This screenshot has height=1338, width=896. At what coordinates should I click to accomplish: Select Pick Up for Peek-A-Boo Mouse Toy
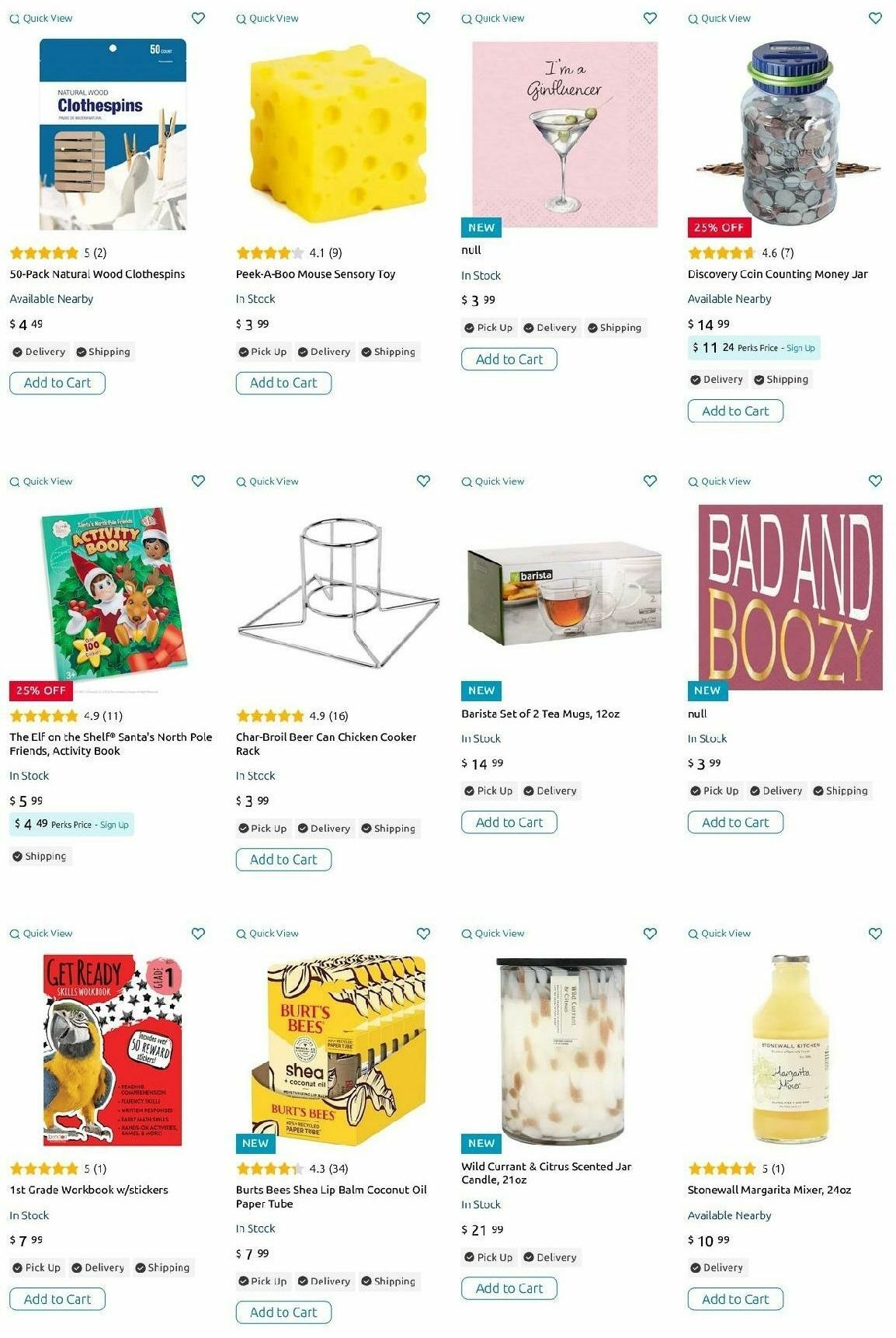(262, 352)
